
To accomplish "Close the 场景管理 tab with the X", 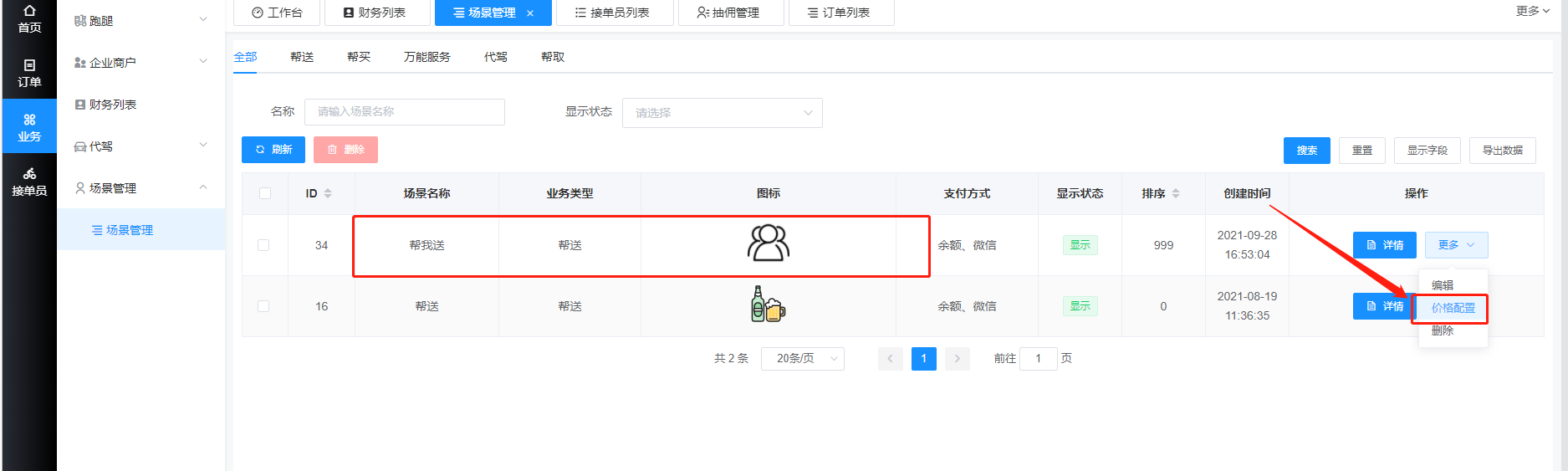I will tap(530, 13).
